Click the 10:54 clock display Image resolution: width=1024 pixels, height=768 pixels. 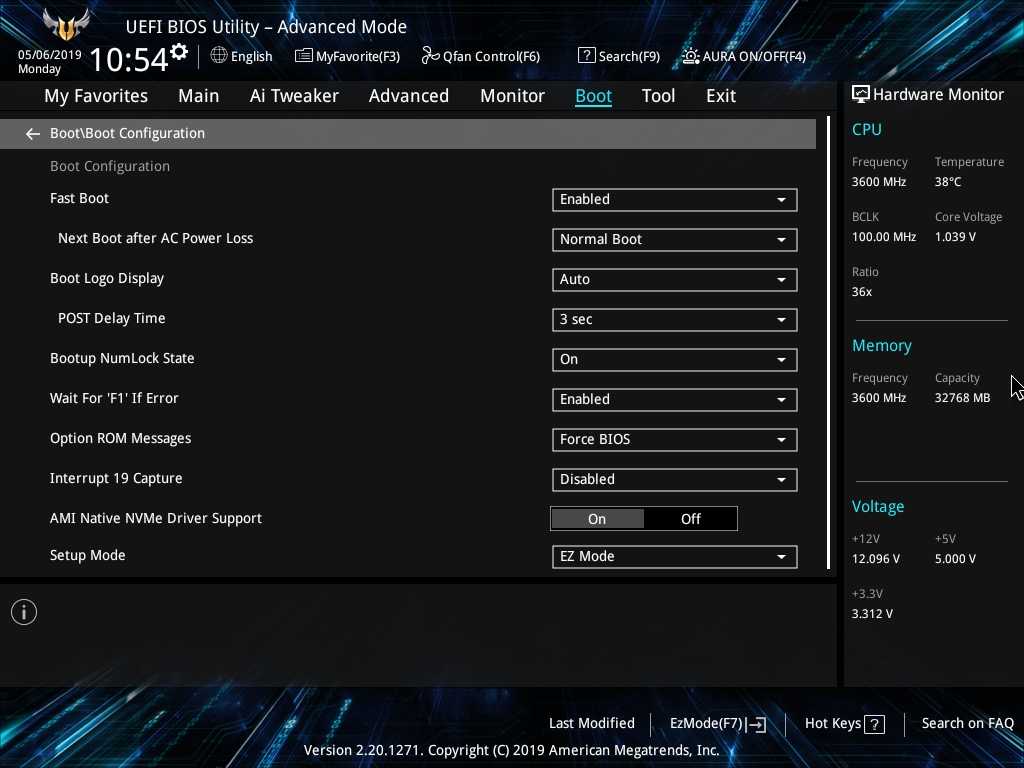click(x=129, y=59)
